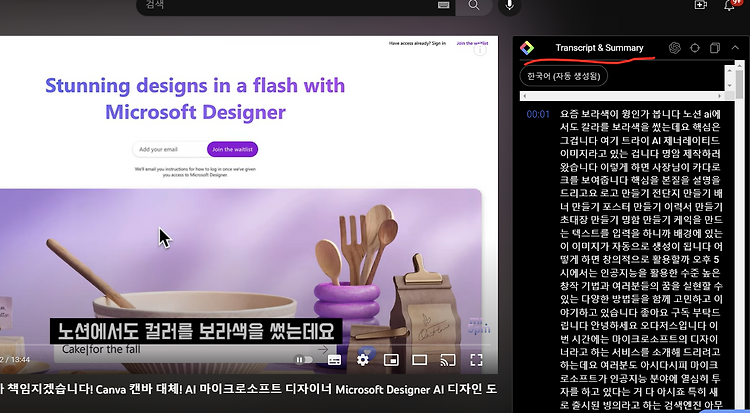Open the create video camera icon
This screenshot has height=413, width=750.
[x=700, y=5]
